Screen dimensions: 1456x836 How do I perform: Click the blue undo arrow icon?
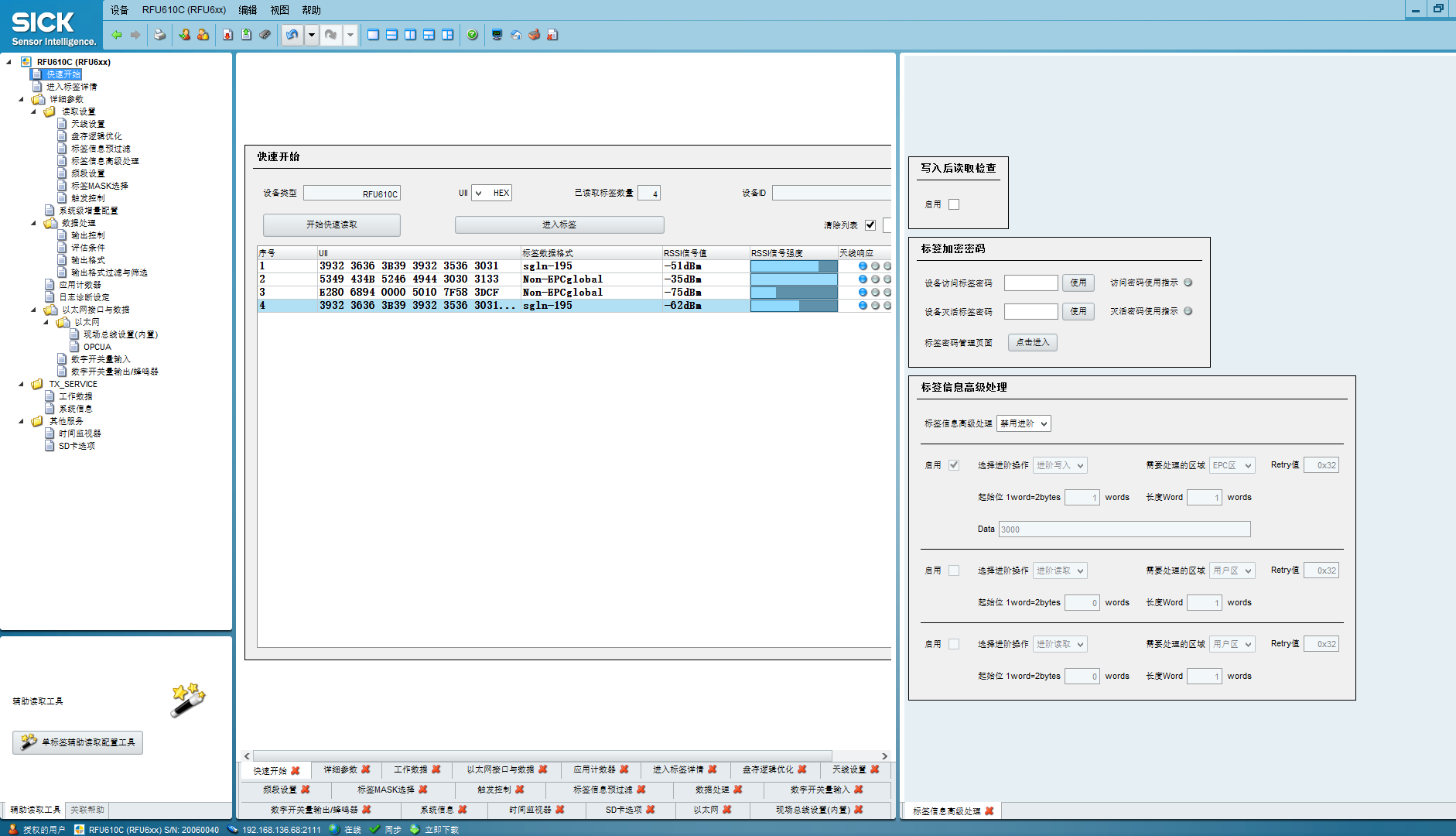[x=292, y=35]
